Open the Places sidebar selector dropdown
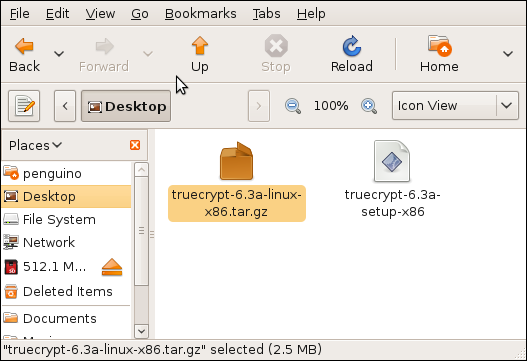The image size is (527, 361). coord(35,145)
